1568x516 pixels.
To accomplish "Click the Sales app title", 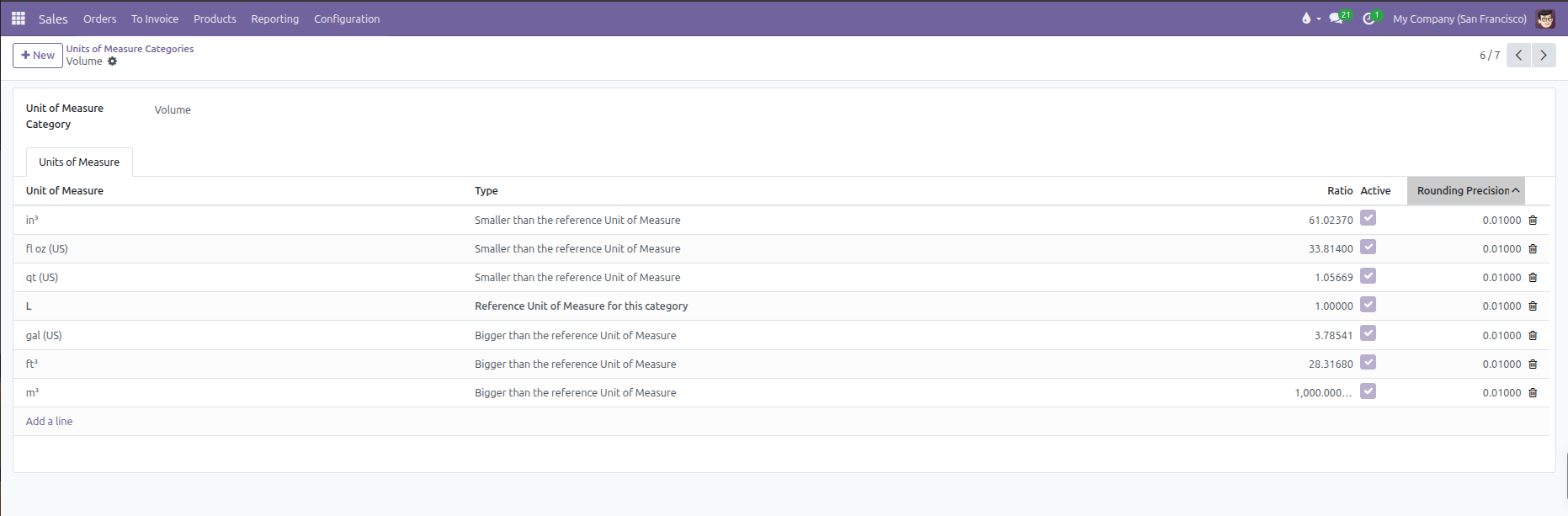I will [x=53, y=19].
